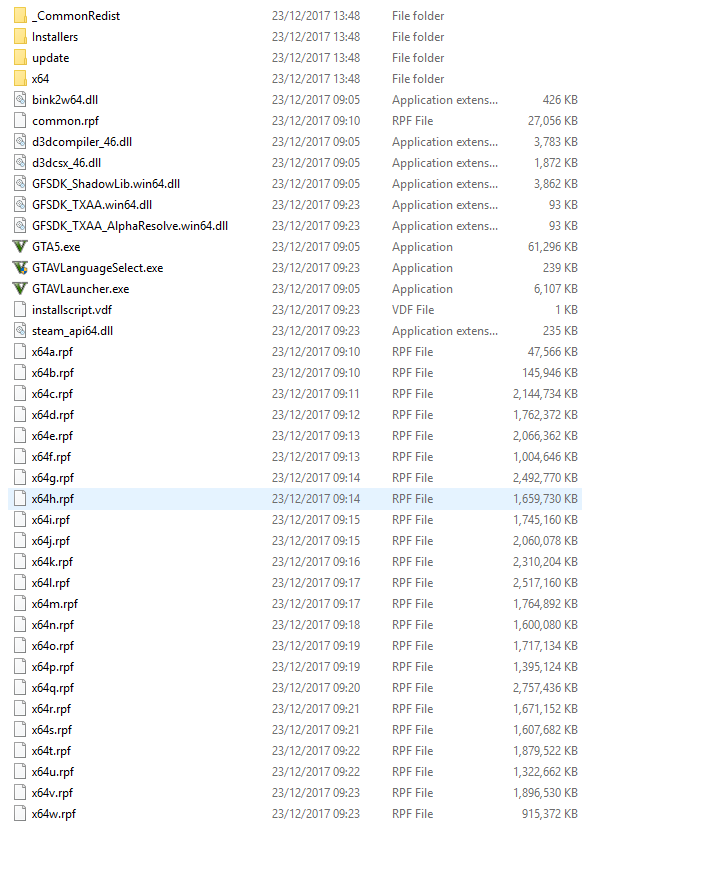The width and height of the screenshot is (716, 878).
Task: Click the d3dcompiler_46.dll file icon
Action: (20, 142)
